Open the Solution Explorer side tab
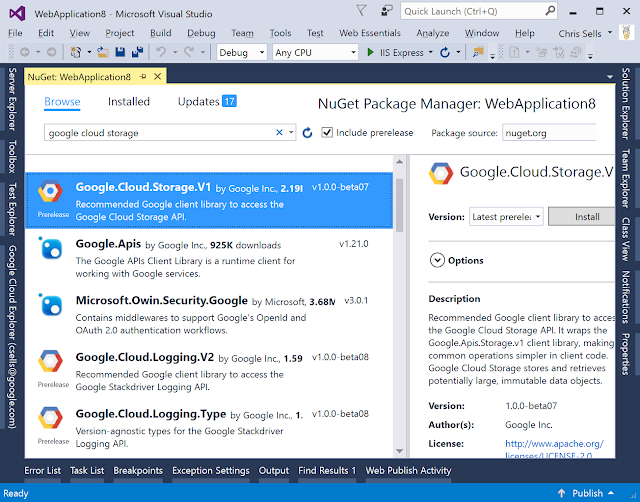The height and width of the screenshot is (502, 640). (626, 104)
